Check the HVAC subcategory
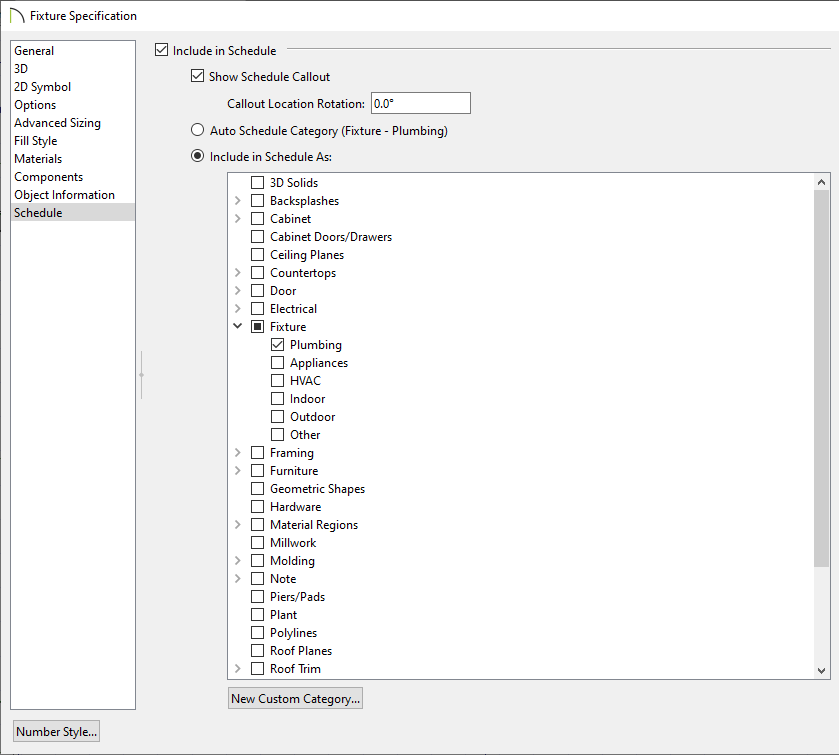This screenshot has height=755, width=839. click(x=277, y=380)
